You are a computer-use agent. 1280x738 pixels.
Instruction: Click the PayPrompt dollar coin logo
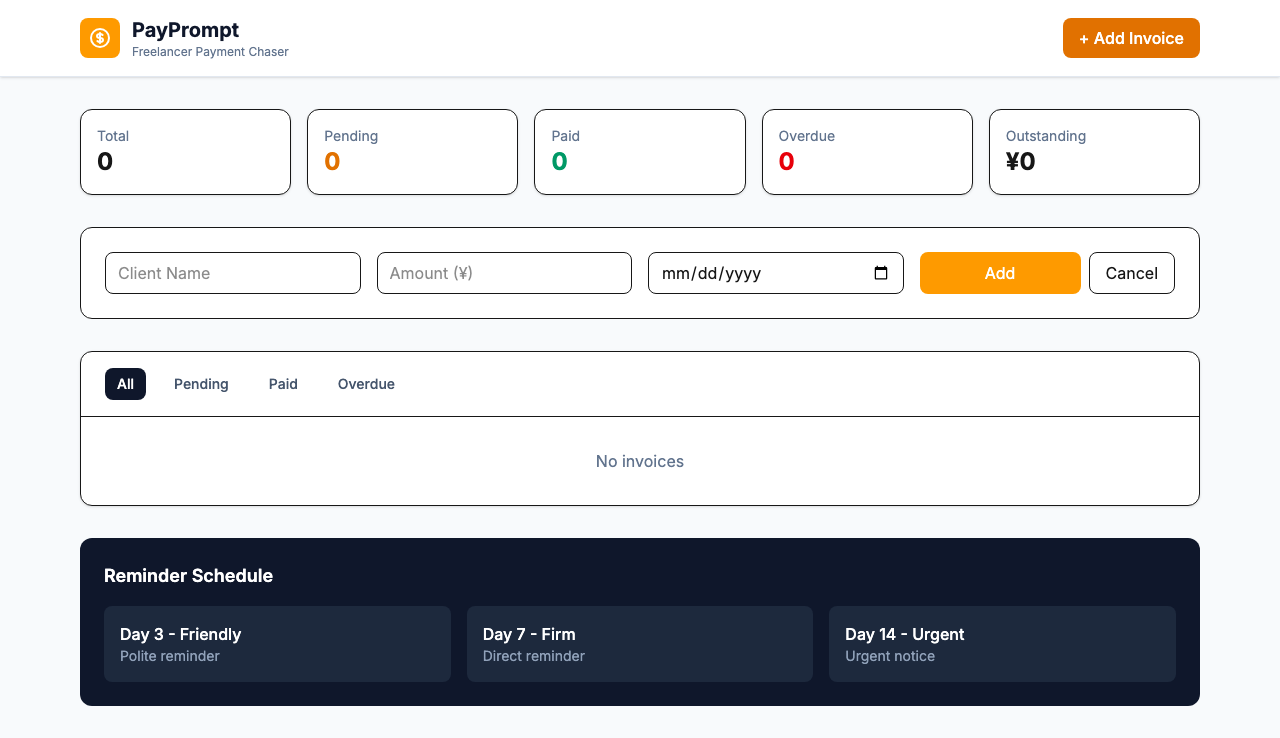100,38
